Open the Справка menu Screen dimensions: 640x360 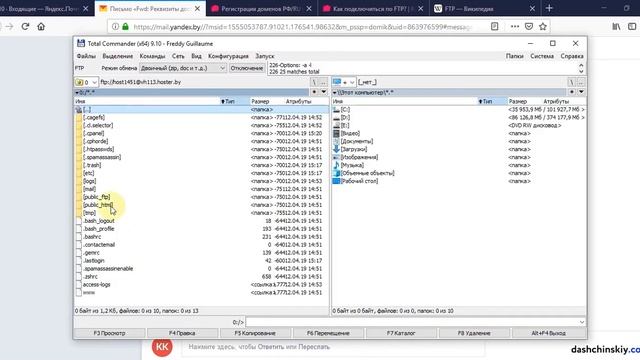coord(571,56)
